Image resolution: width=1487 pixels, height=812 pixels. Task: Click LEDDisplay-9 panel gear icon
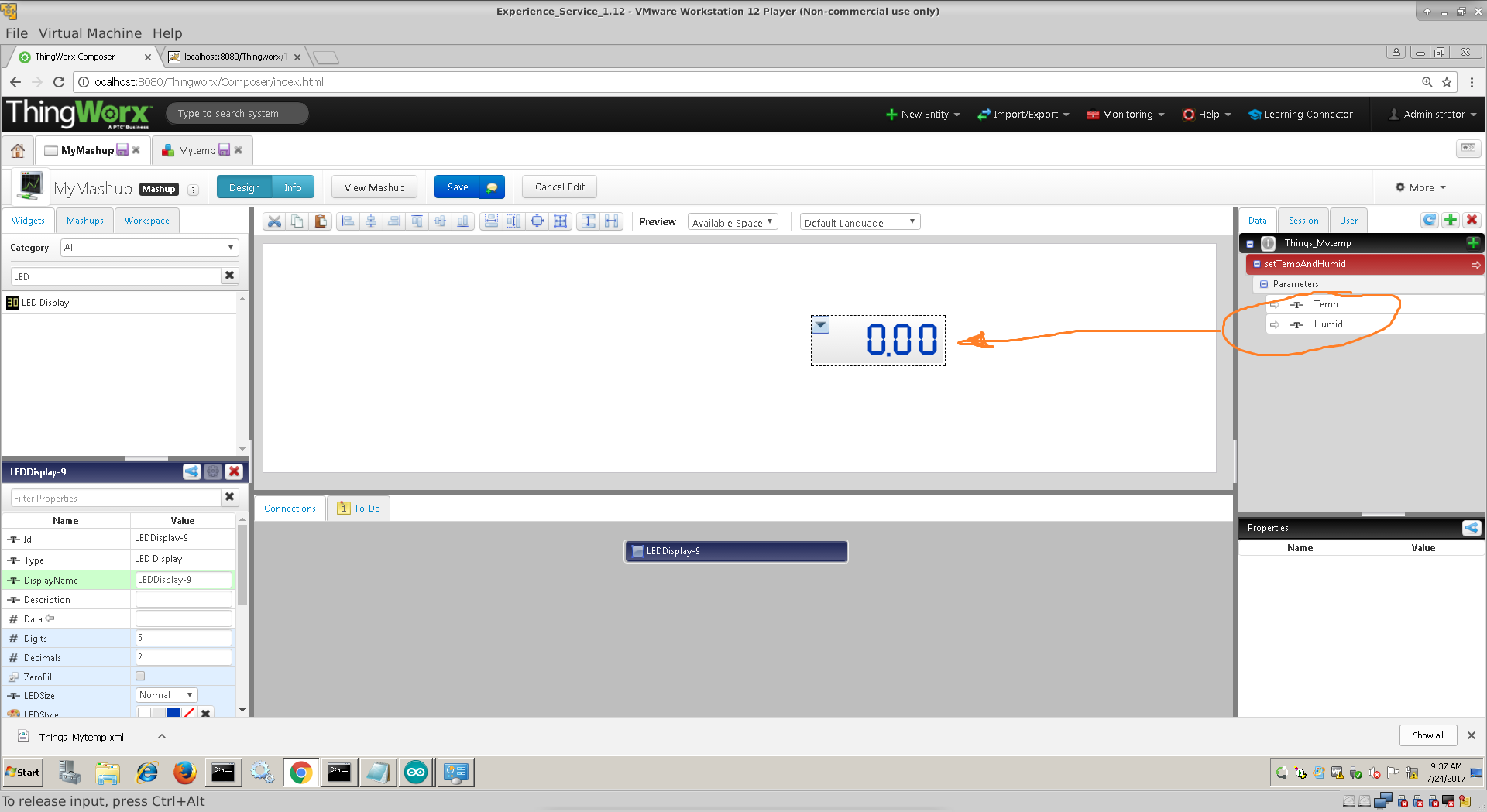click(x=213, y=471)
